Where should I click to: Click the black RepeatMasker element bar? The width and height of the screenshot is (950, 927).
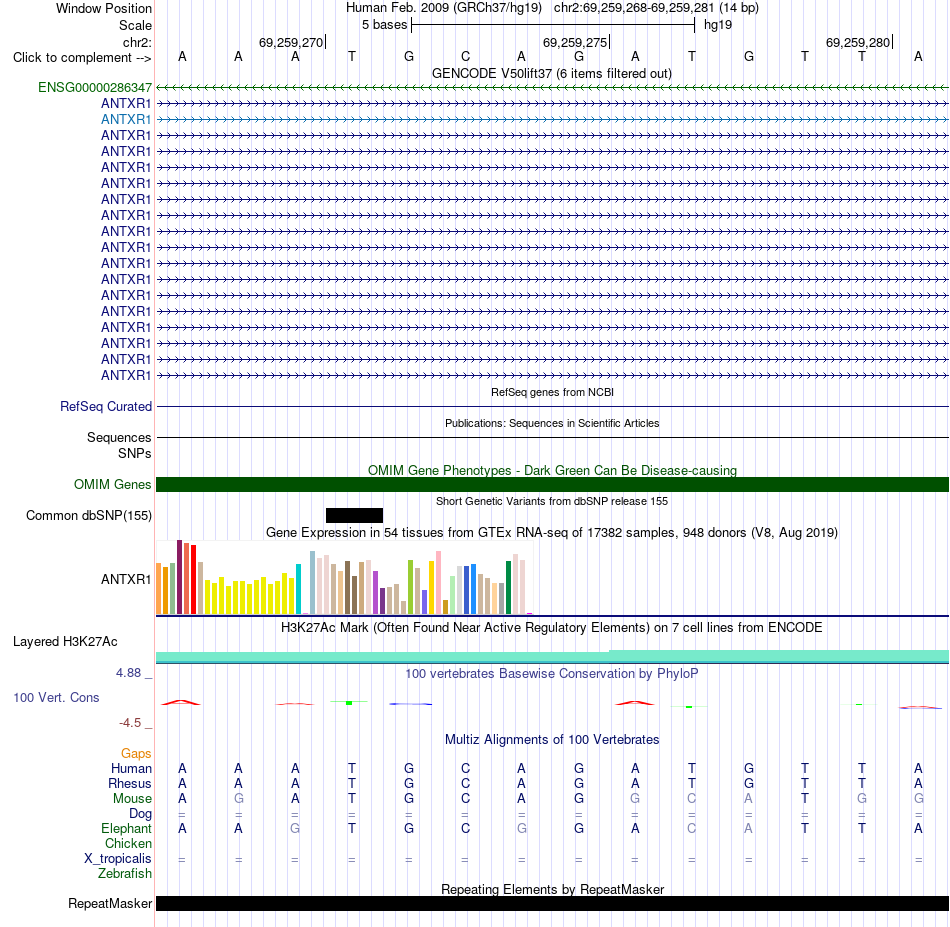tap(552, 904)
